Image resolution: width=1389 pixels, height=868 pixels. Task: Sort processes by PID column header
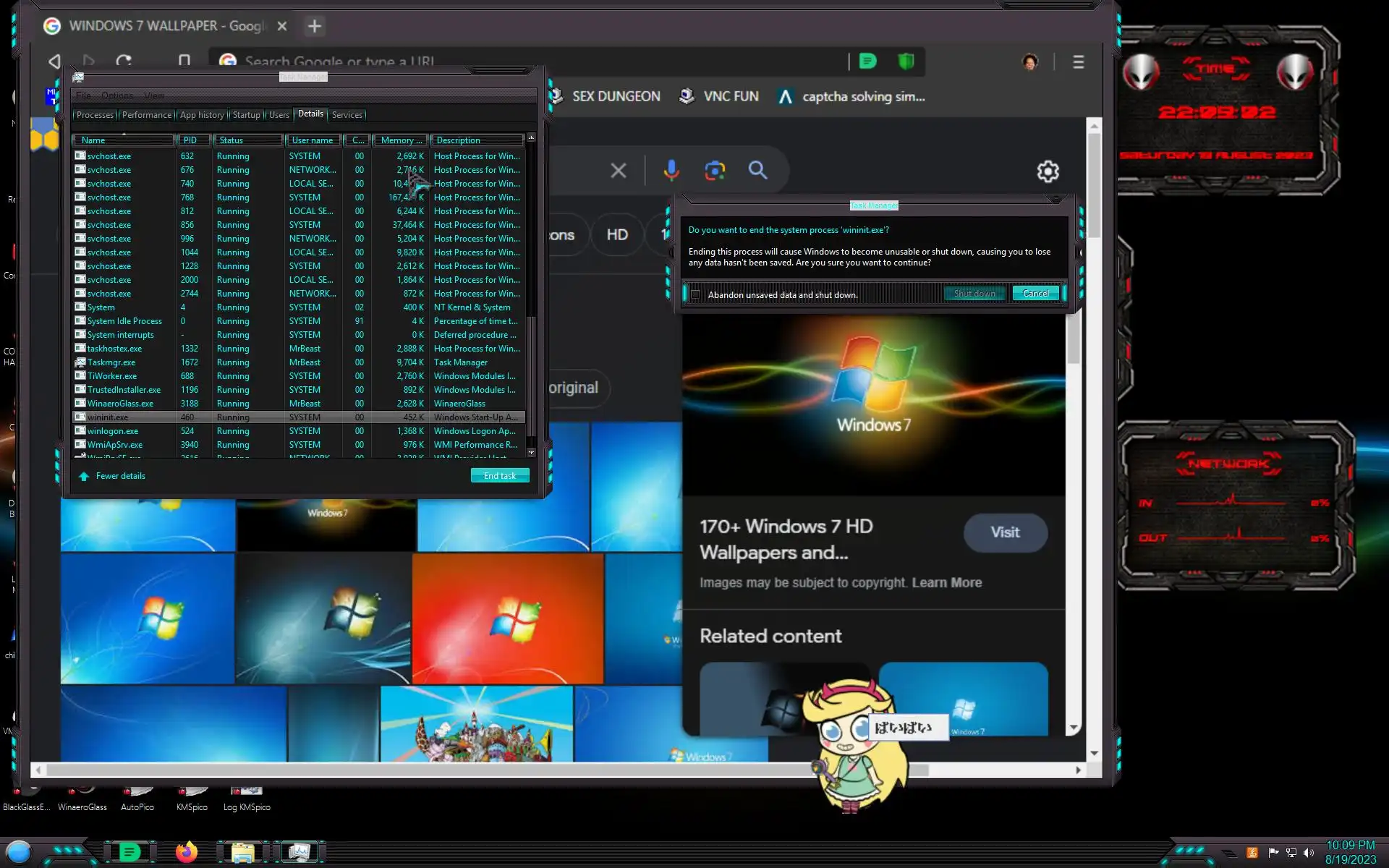point(190,140)
